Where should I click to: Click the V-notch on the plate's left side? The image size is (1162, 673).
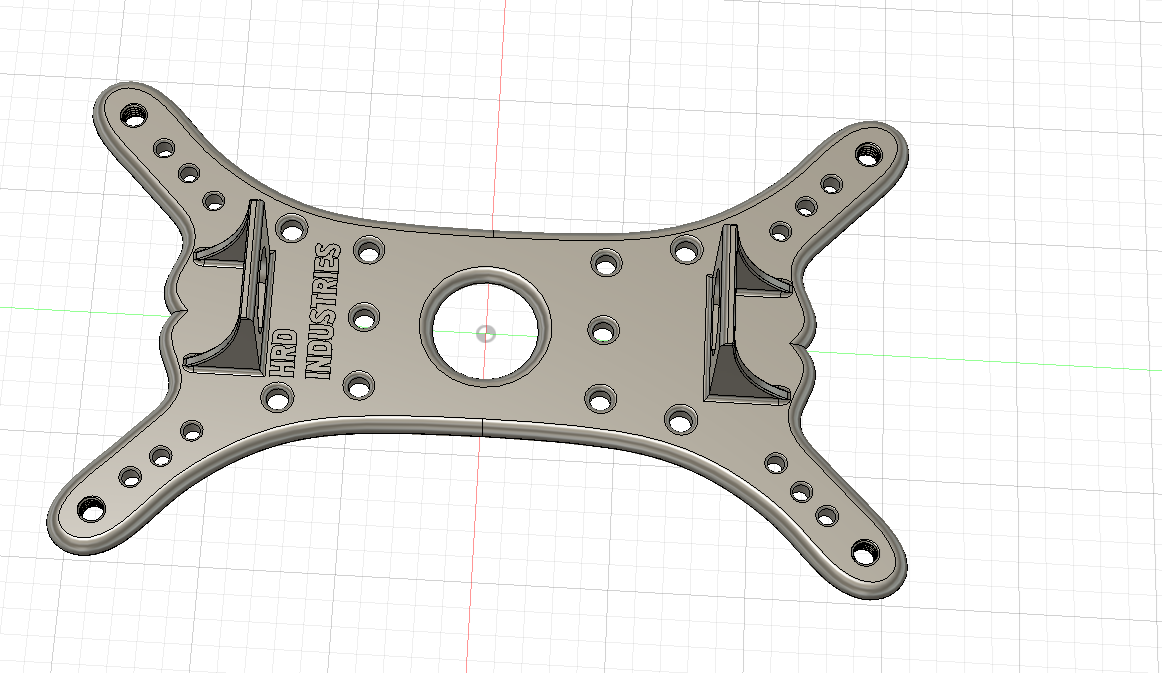tap(175, 314)
